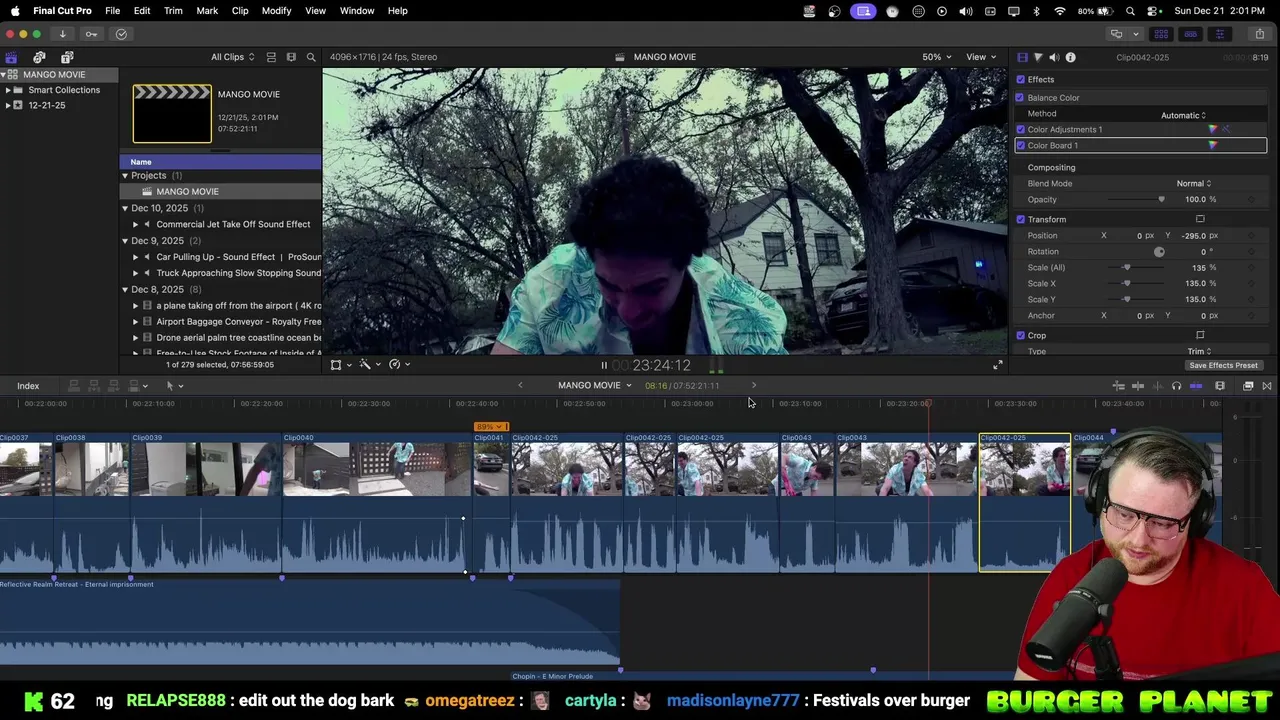The width and height of the screenshot is (1280, 720).
Task: Show the Photos and Audio sidebar
Action: click(39, 57)
